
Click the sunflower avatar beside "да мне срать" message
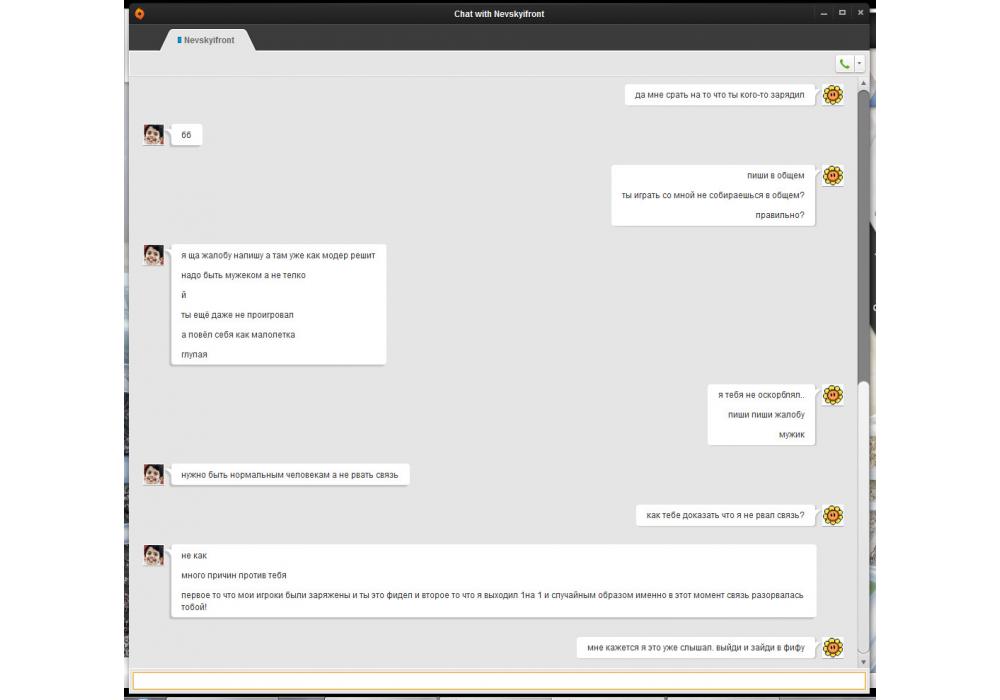click(833, 95)
